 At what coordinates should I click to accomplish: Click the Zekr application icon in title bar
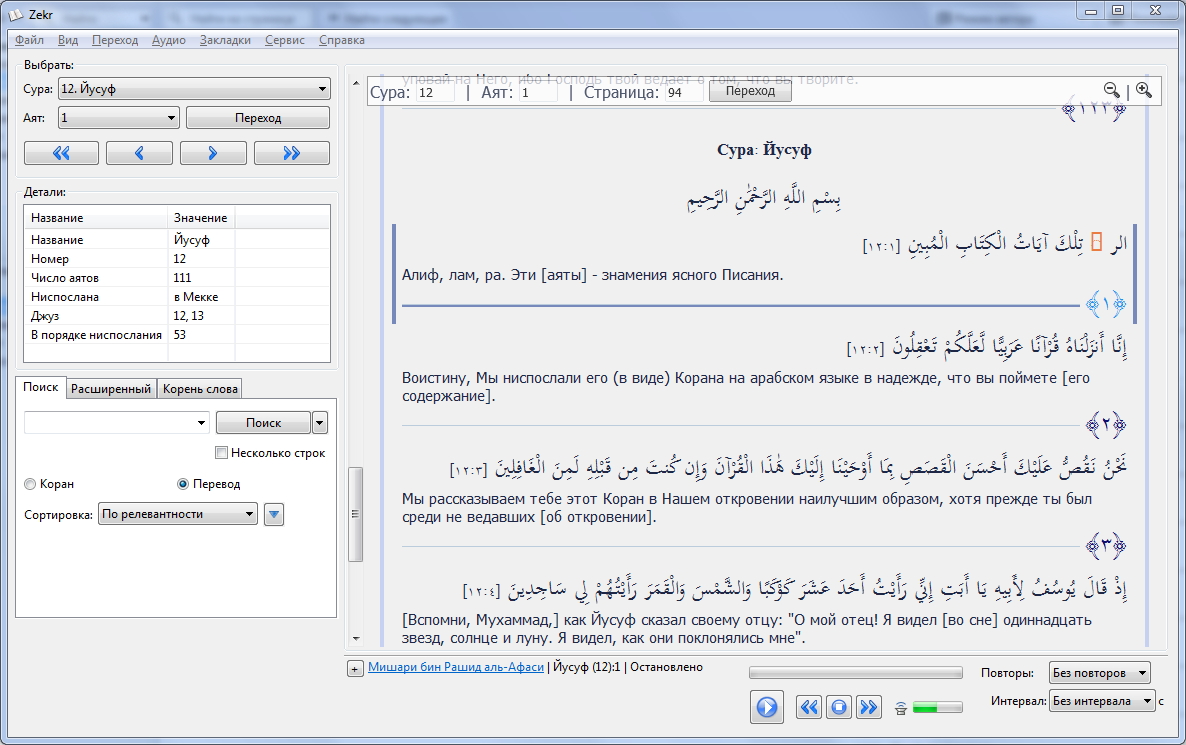15,14
